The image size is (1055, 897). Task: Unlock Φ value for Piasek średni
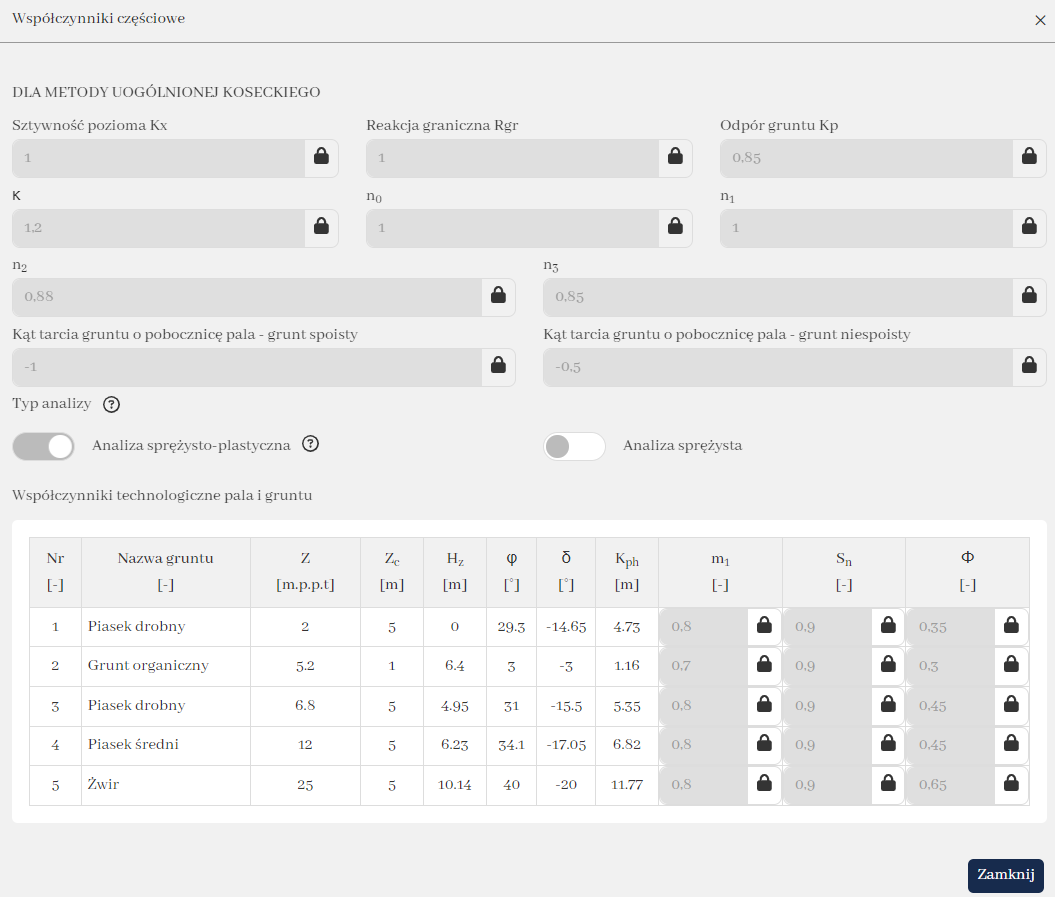1011,745
